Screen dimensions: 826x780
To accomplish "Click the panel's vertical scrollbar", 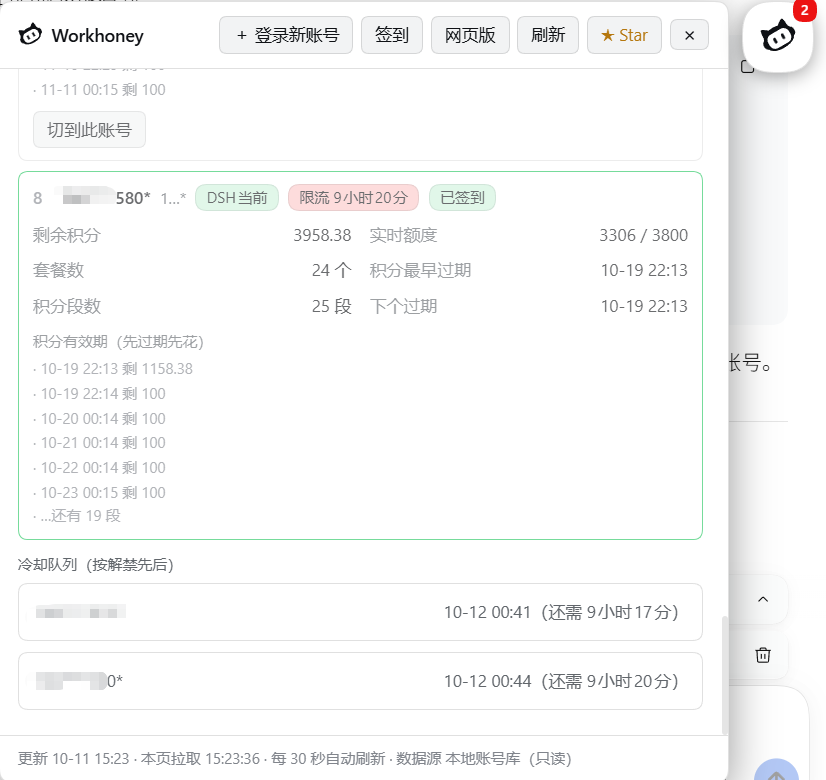I will 725,675.
